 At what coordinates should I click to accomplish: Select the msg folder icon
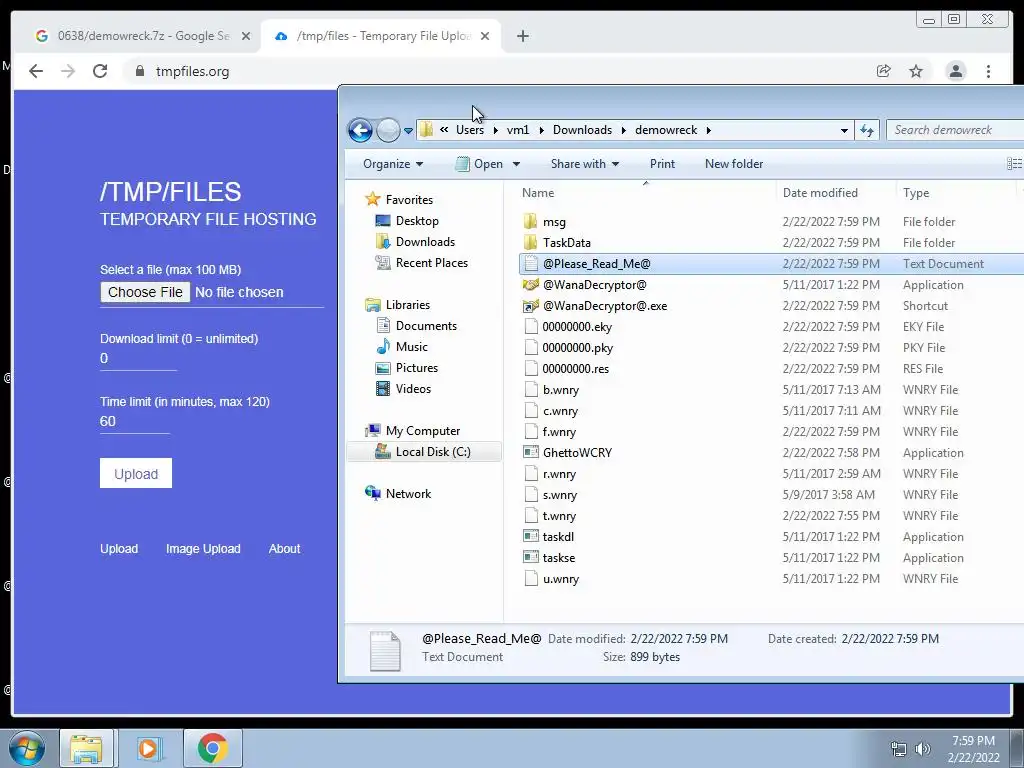tap(530, 221)
